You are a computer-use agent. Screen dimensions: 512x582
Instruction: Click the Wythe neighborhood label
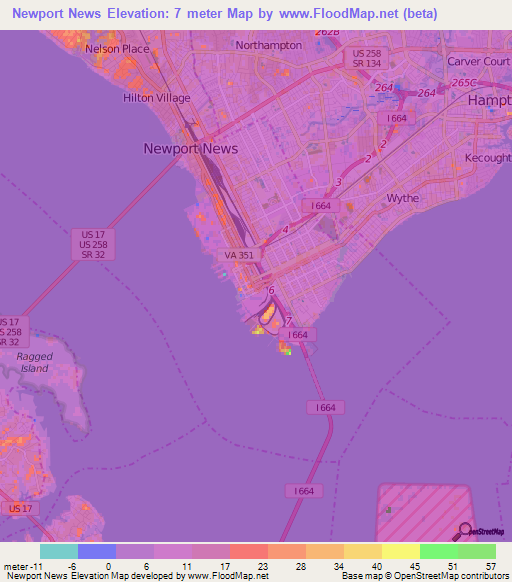click(x=403, y=198)
